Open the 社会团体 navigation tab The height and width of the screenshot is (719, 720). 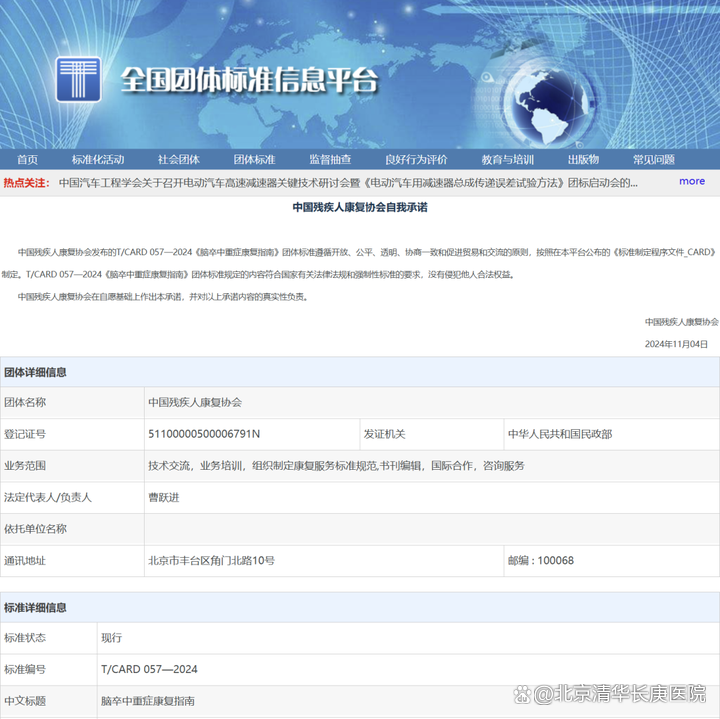(x=178, y=160)
